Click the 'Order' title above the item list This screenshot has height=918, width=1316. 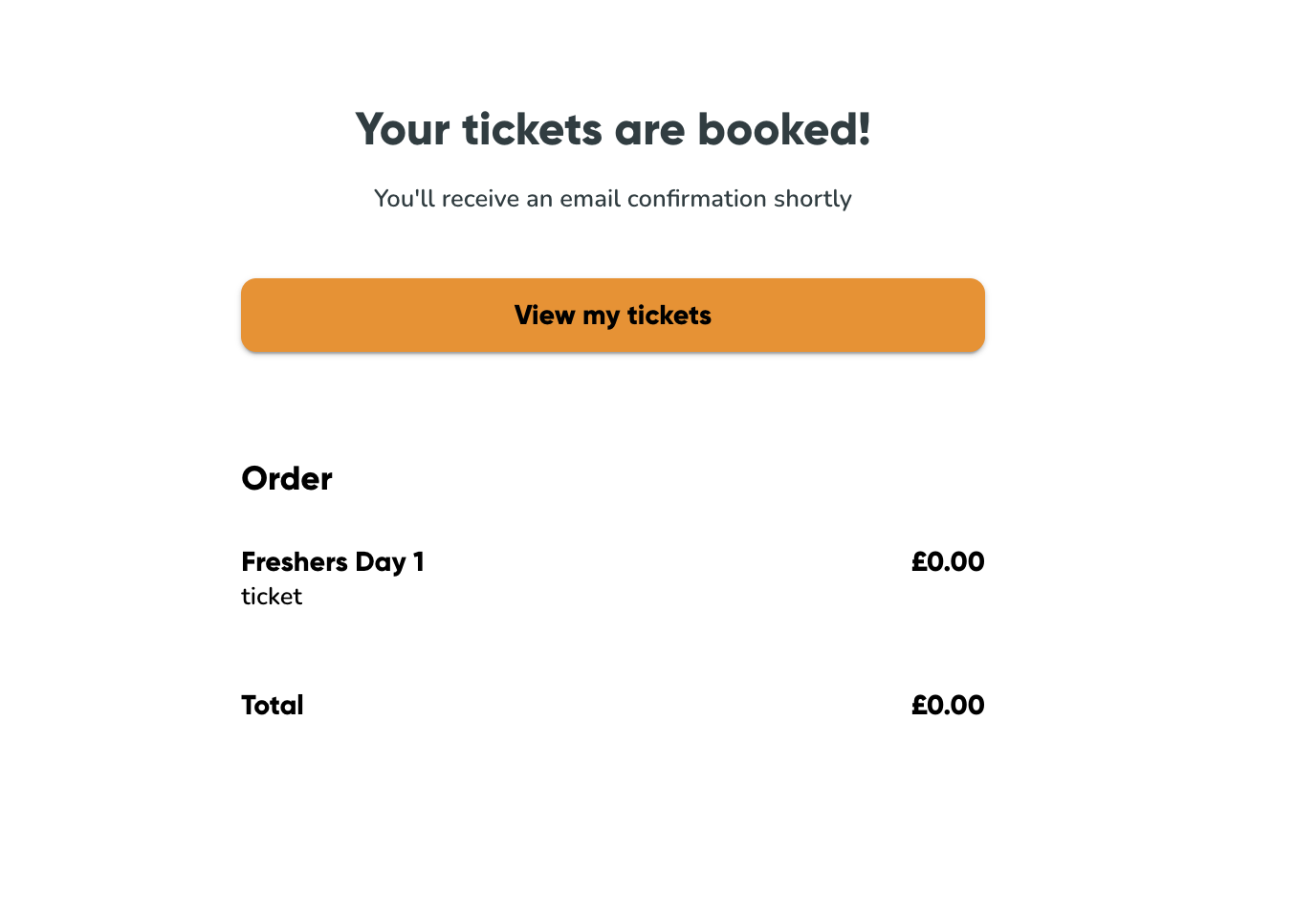(x=287, y=478)
